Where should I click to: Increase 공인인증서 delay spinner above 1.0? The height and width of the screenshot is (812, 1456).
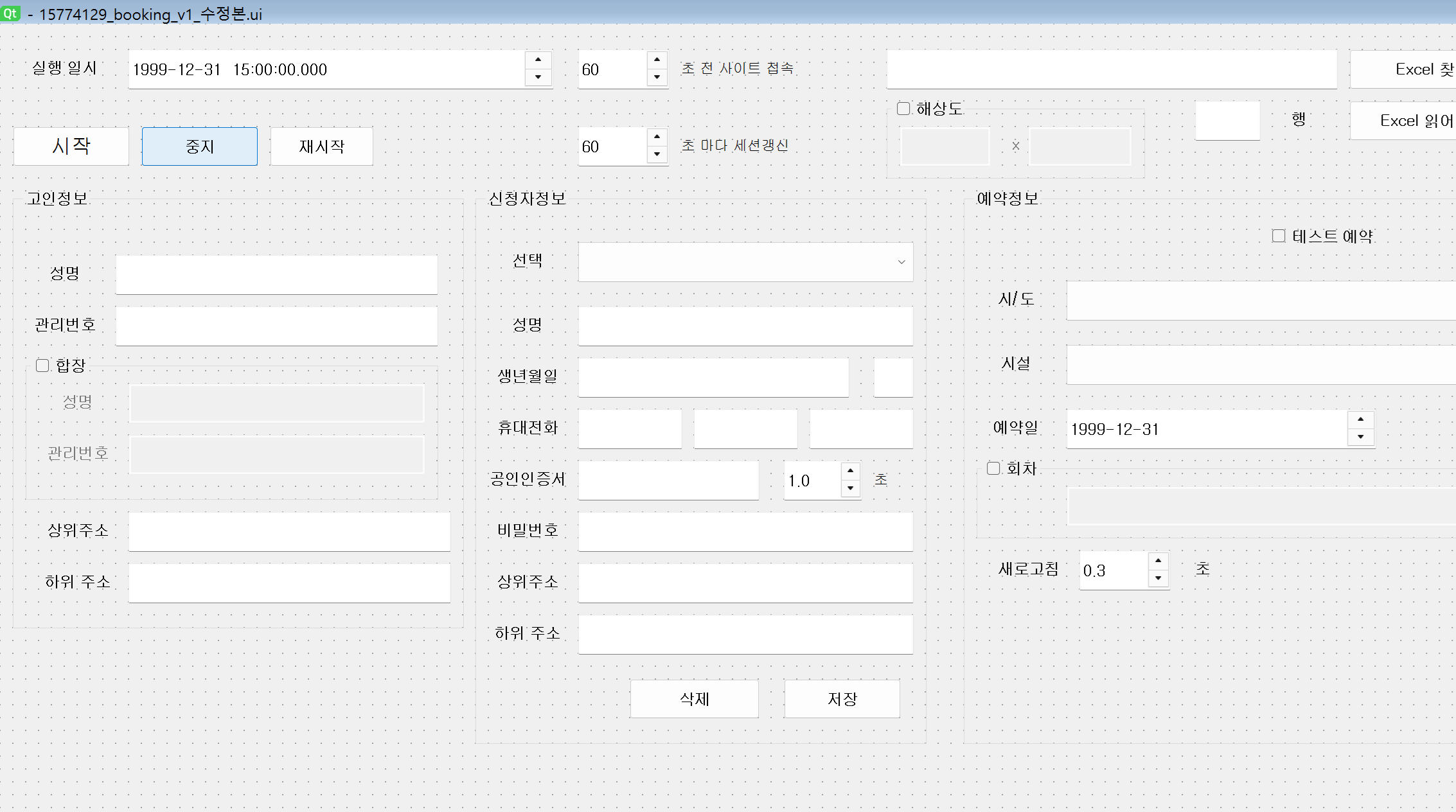click(x=850, y=471)
